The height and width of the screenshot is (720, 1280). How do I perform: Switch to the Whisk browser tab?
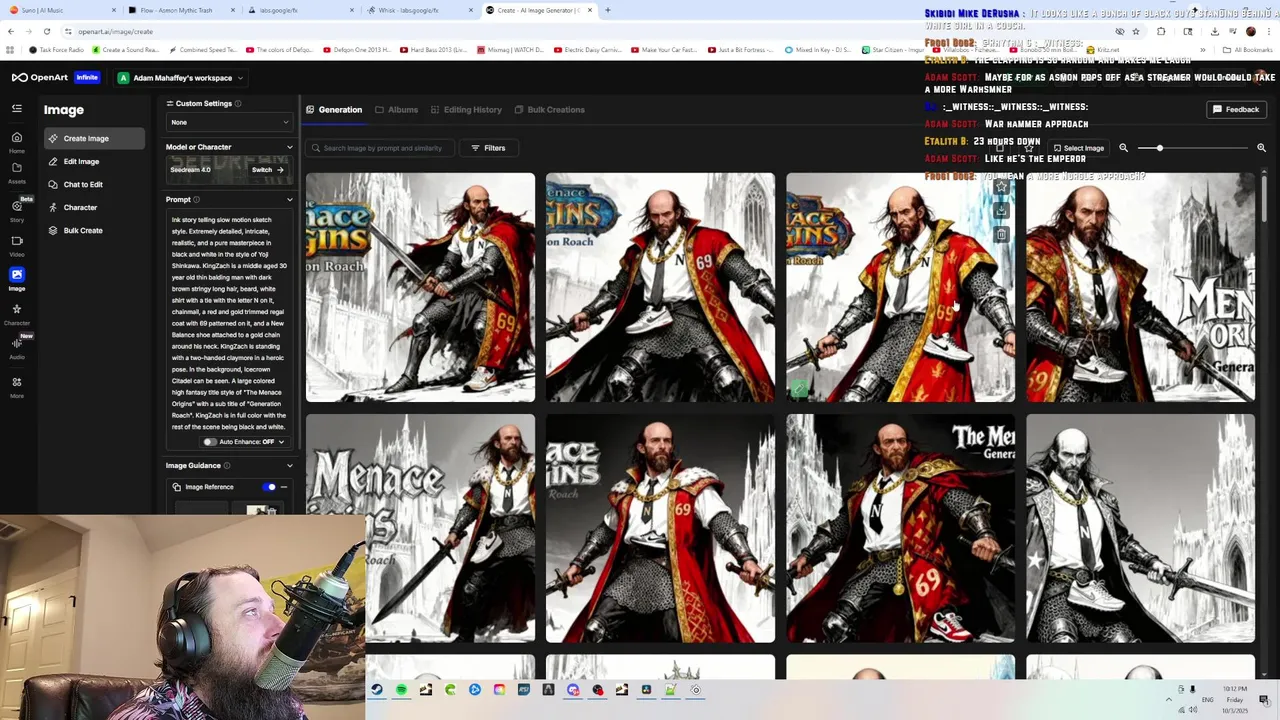click(418, 10)
